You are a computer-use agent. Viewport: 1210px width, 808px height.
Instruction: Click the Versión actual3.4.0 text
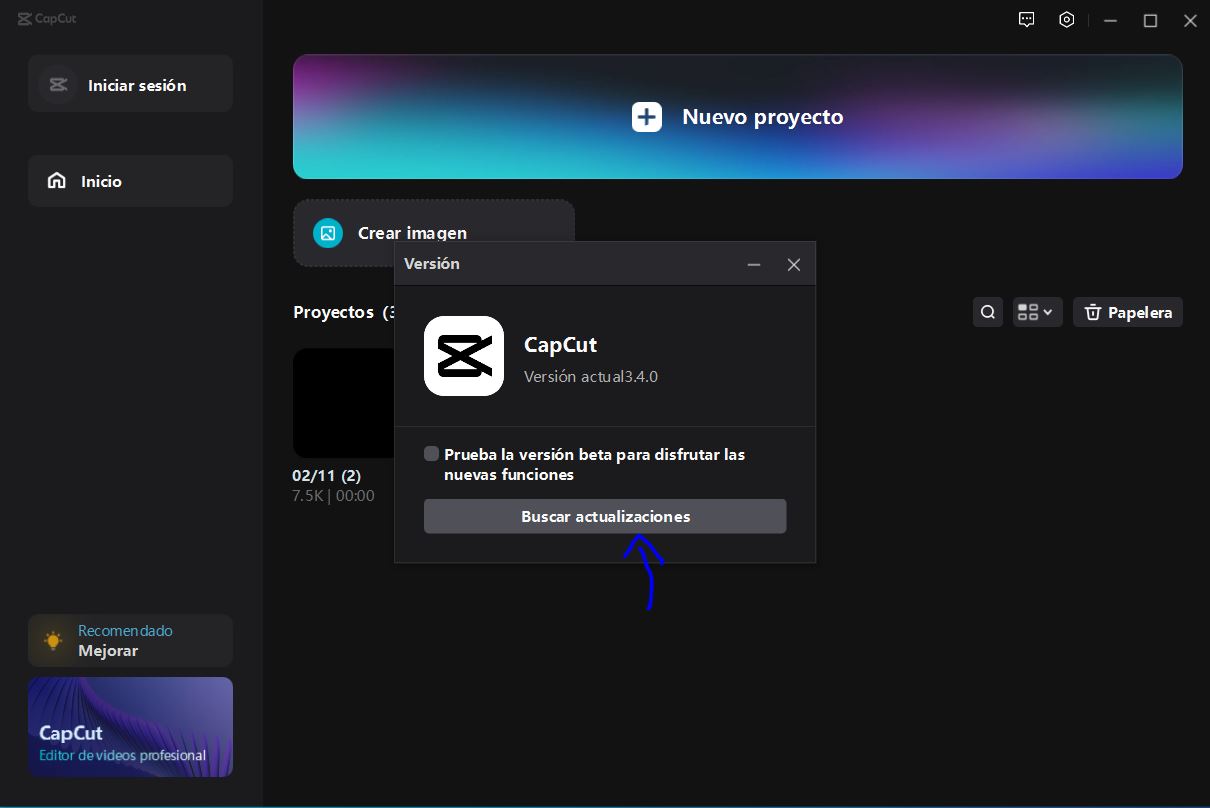(591, 377)
